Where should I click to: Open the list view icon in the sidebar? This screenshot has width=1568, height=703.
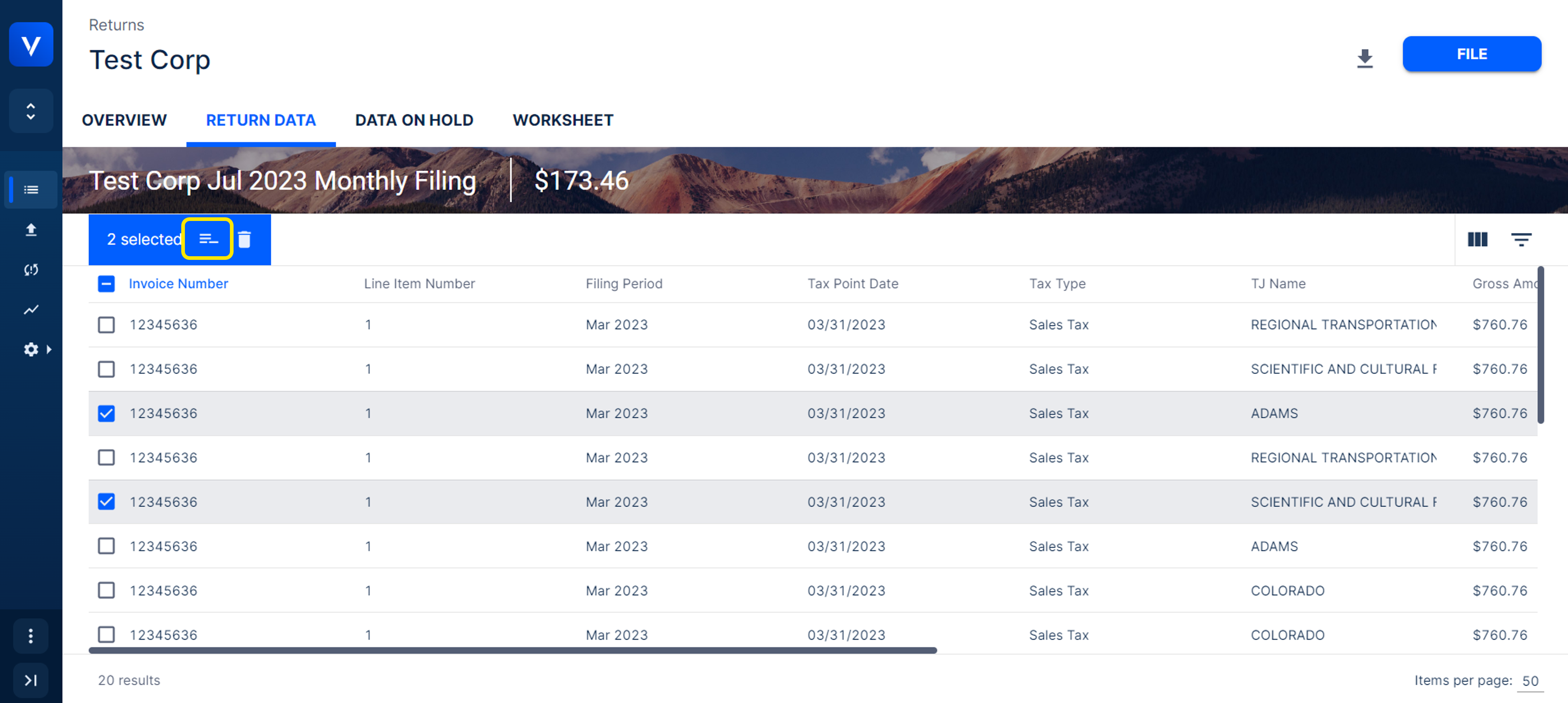pyautogui.click(x=31, y=190)
